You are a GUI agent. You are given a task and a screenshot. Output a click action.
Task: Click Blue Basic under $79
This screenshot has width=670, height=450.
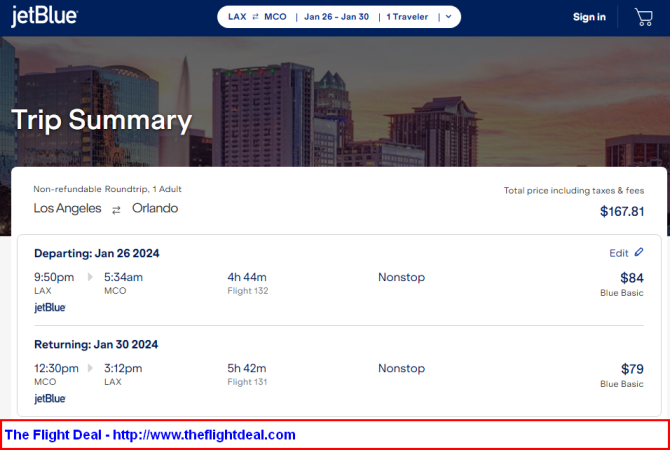(622, 384)
